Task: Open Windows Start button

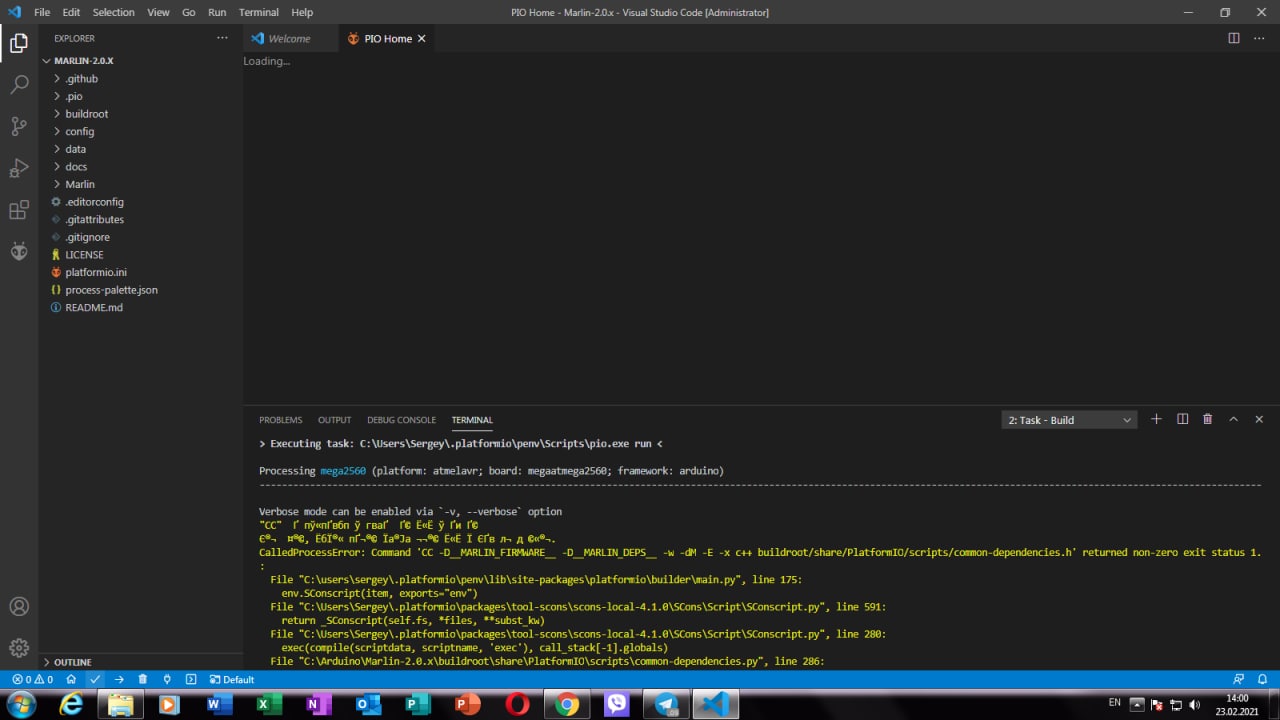Action: [x=20, y=704]
